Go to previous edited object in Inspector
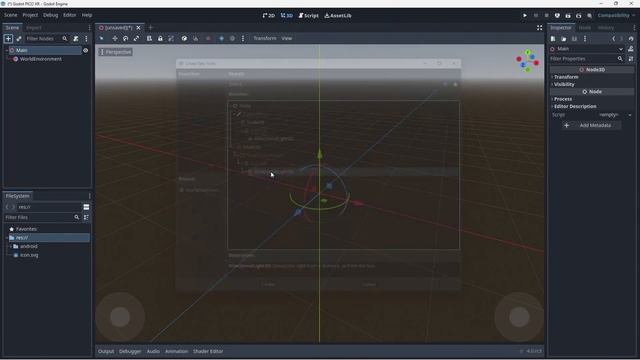 (613, 39)
